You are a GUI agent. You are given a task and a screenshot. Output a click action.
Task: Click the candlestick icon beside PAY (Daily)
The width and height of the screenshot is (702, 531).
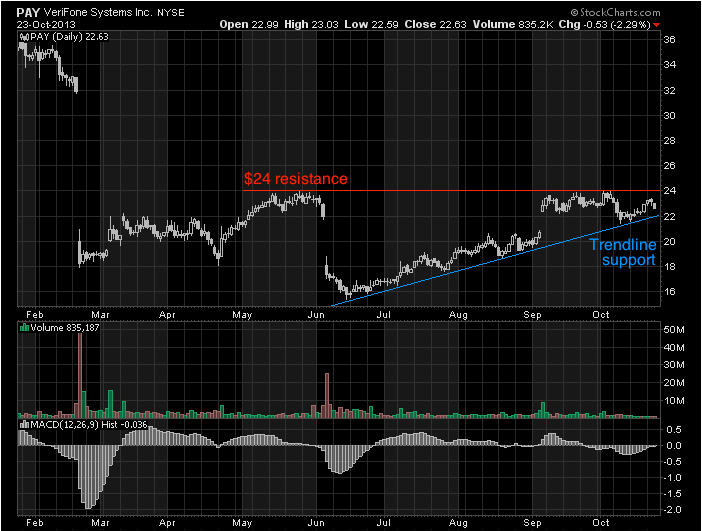[x=24, y=37]
